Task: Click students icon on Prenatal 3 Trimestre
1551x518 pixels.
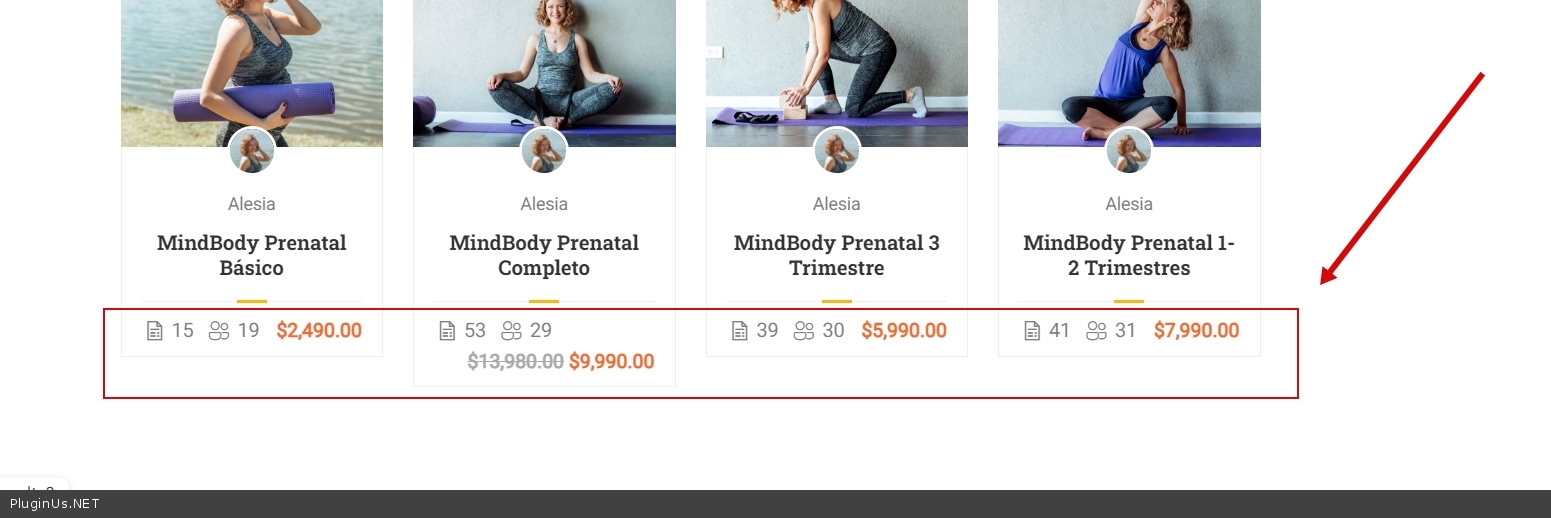Action: tap(804, 331)
